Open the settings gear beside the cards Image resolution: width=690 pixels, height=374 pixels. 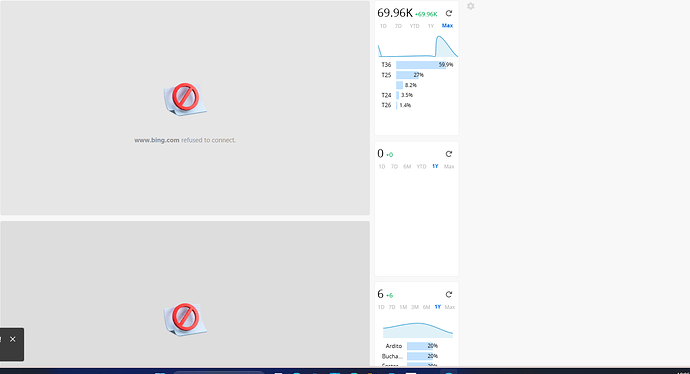coord(470,6)
